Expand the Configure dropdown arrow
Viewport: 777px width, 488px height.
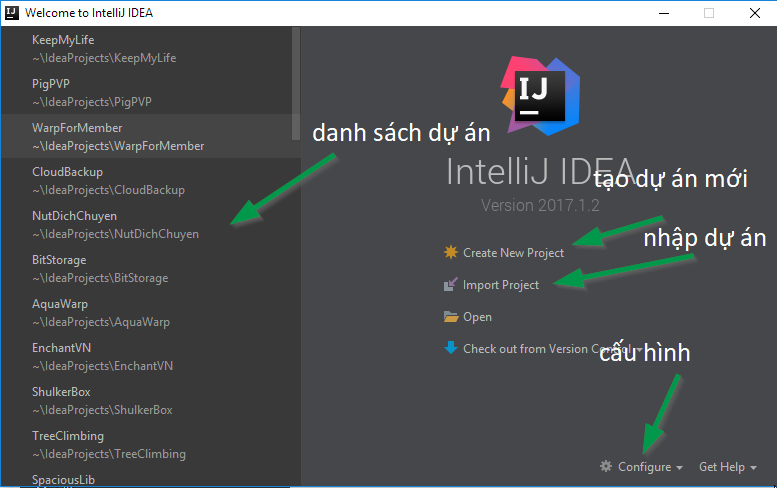(x=679, y=468)
